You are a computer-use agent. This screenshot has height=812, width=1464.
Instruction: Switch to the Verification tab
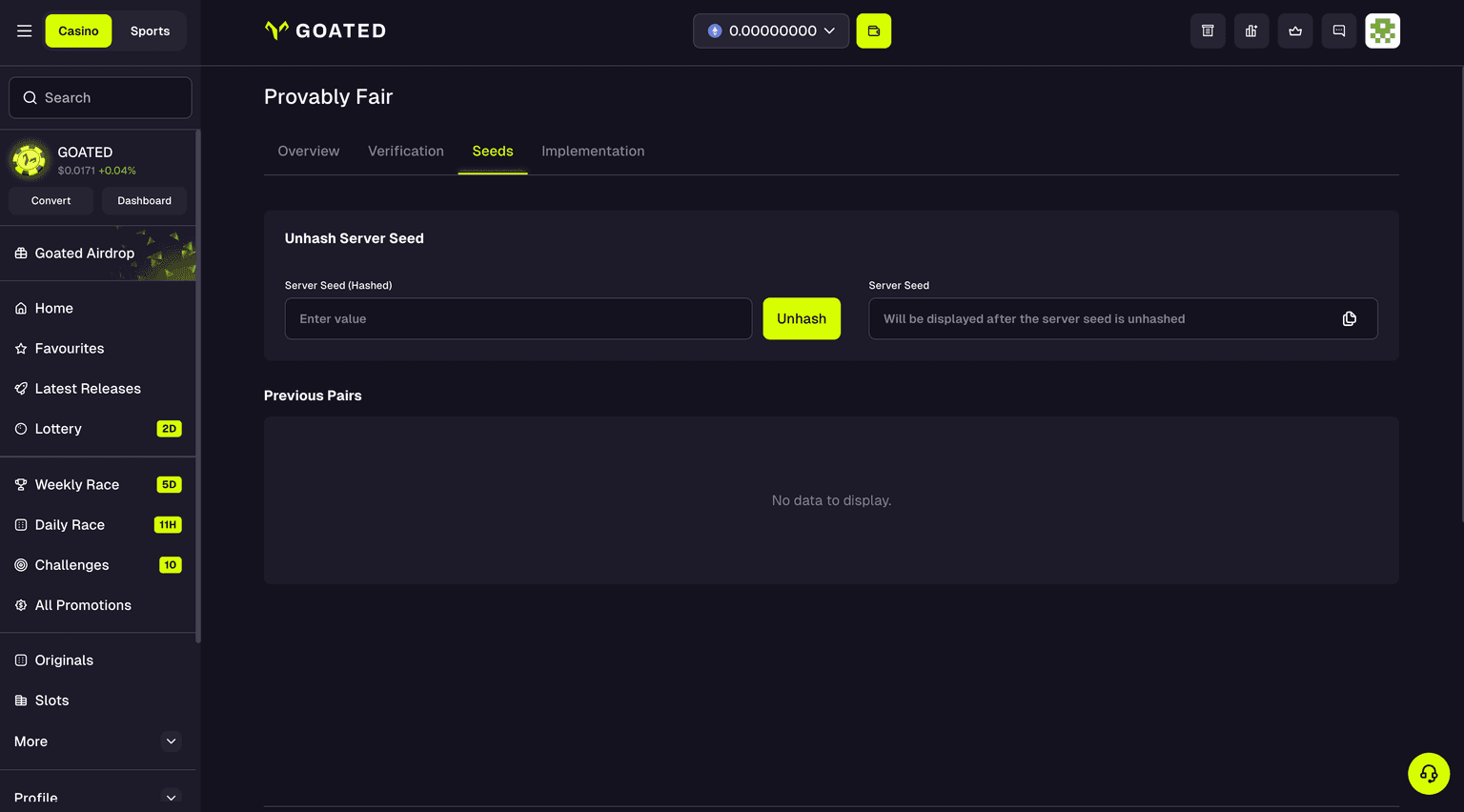click(406, 151)
